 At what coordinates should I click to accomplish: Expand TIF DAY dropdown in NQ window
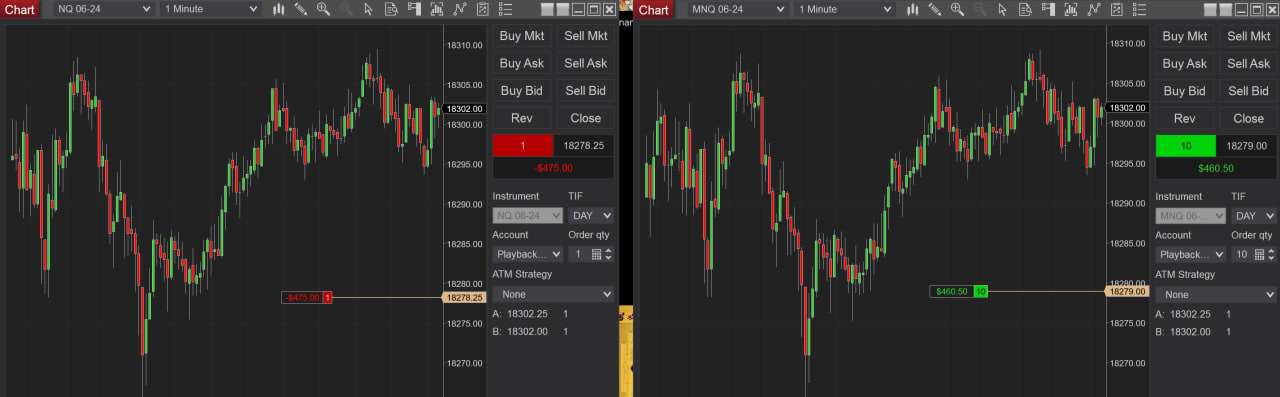click(591, 215)
